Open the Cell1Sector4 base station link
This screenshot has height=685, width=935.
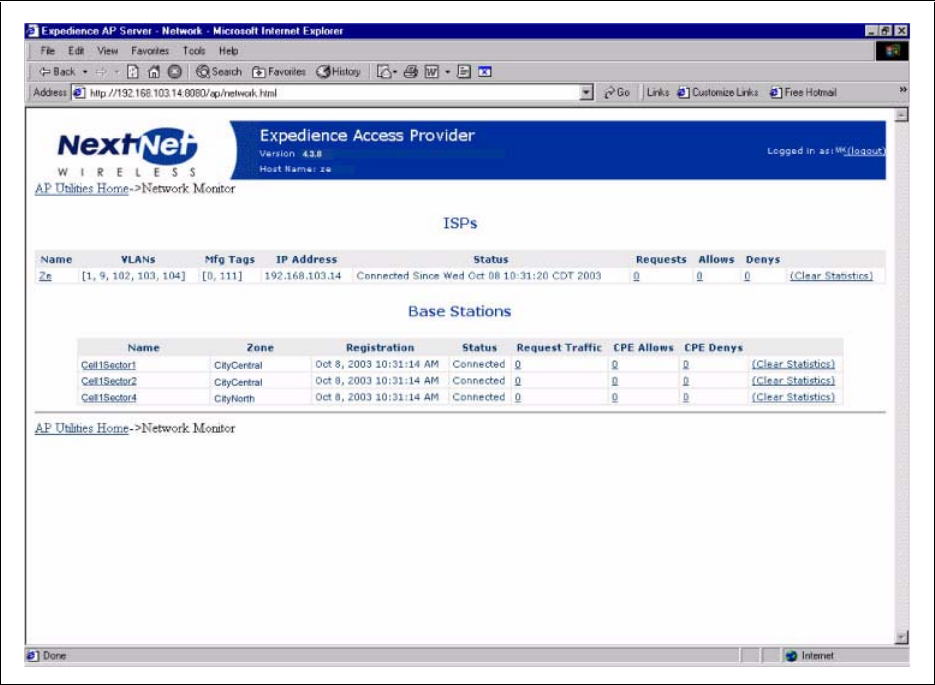tap(109, 398)
